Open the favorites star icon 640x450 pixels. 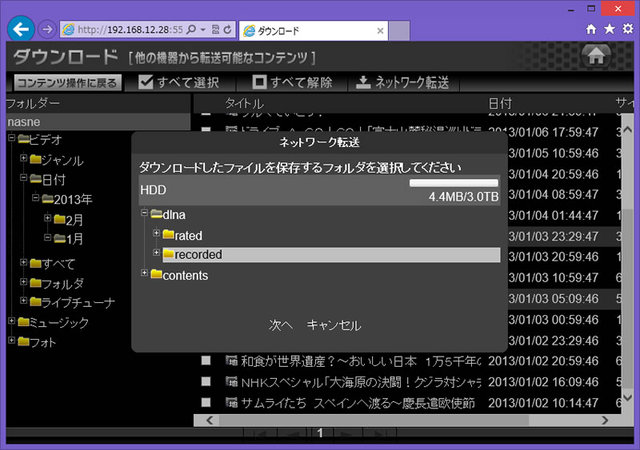[610, 28]
